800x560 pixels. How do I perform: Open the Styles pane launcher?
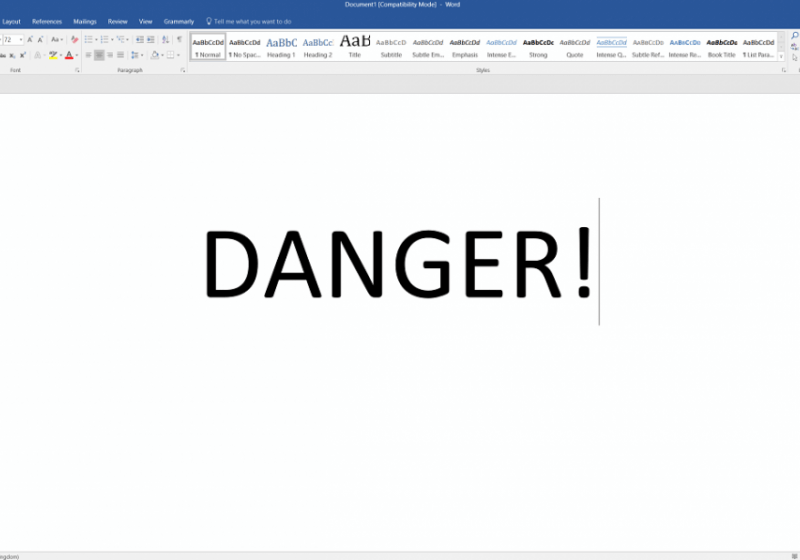(784, 70)
